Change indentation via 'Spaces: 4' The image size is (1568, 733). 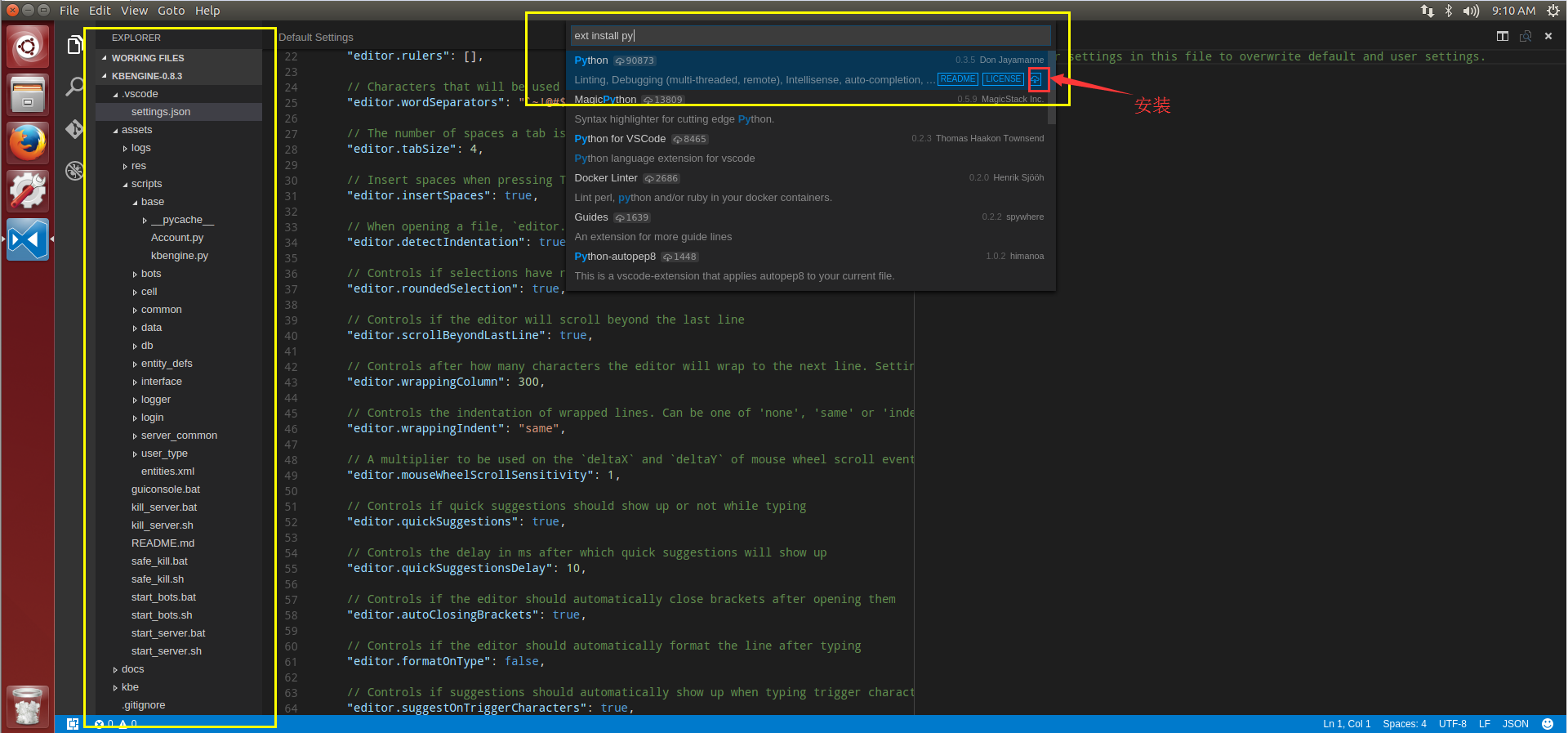(1405, 724)
